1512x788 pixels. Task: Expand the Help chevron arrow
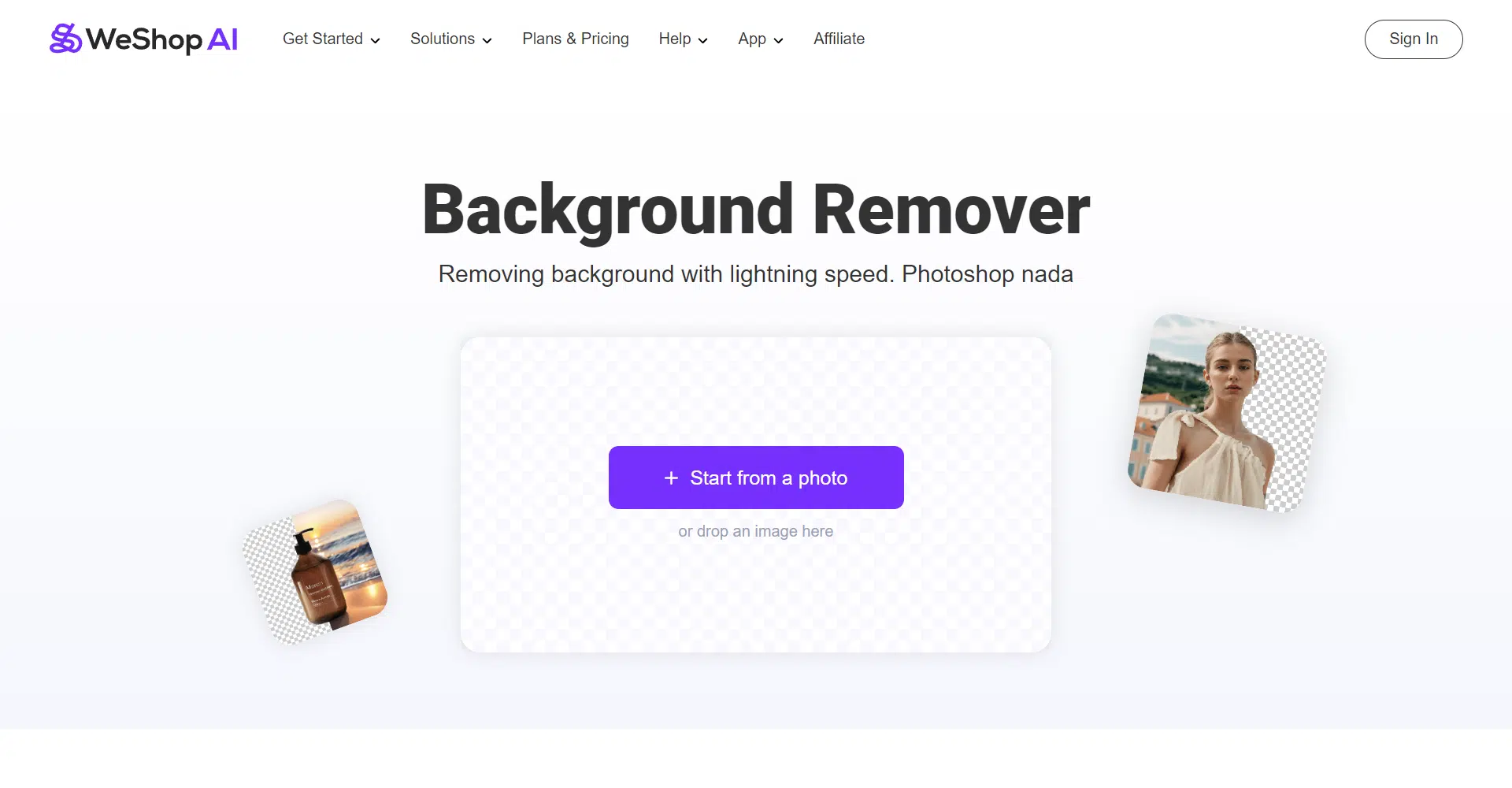coord(703,40)
